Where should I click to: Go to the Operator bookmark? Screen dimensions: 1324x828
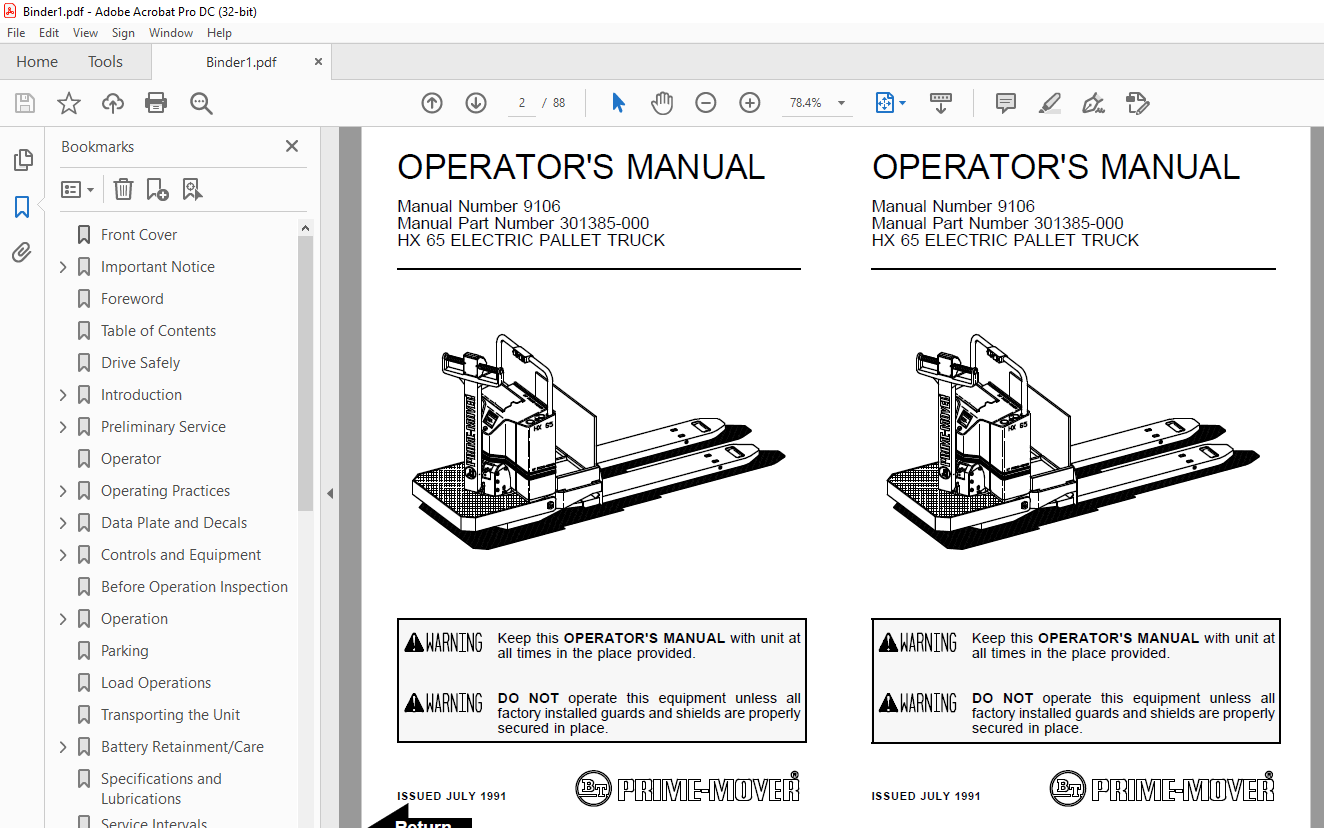pyautogui.click(x=131, y=459)
